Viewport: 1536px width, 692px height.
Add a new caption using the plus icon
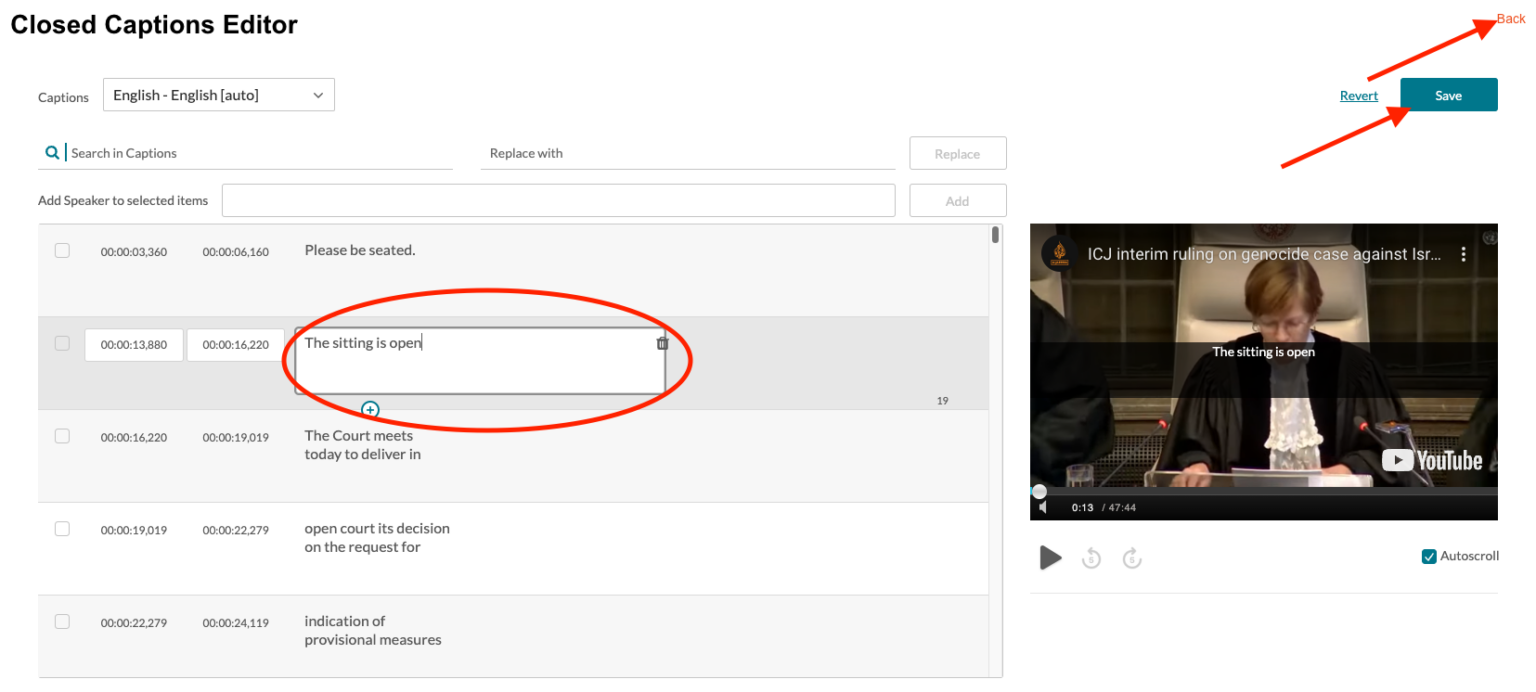[370, 409]
